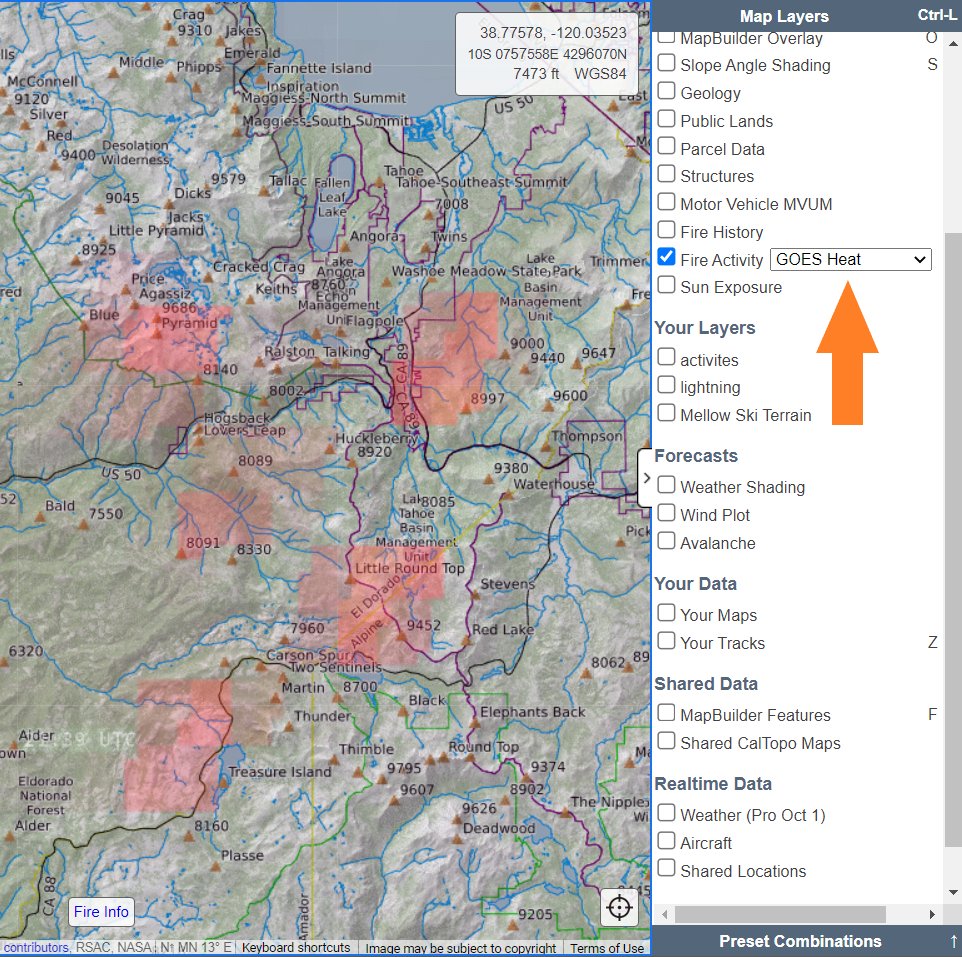Click the left arrow of the horizontal scrollbar
This screenshot has width=962, height=957.
(664, 913)
